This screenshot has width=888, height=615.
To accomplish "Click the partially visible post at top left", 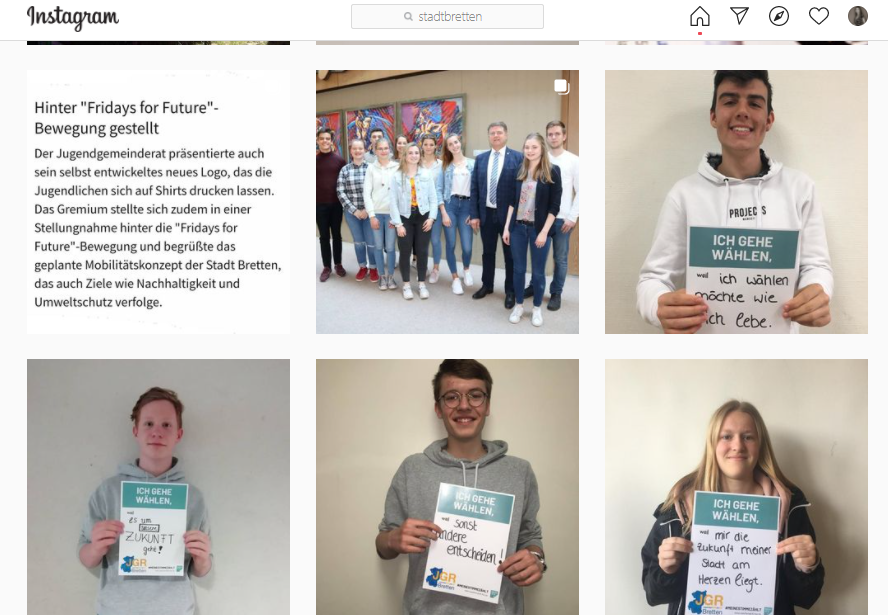I will (159, 42).
